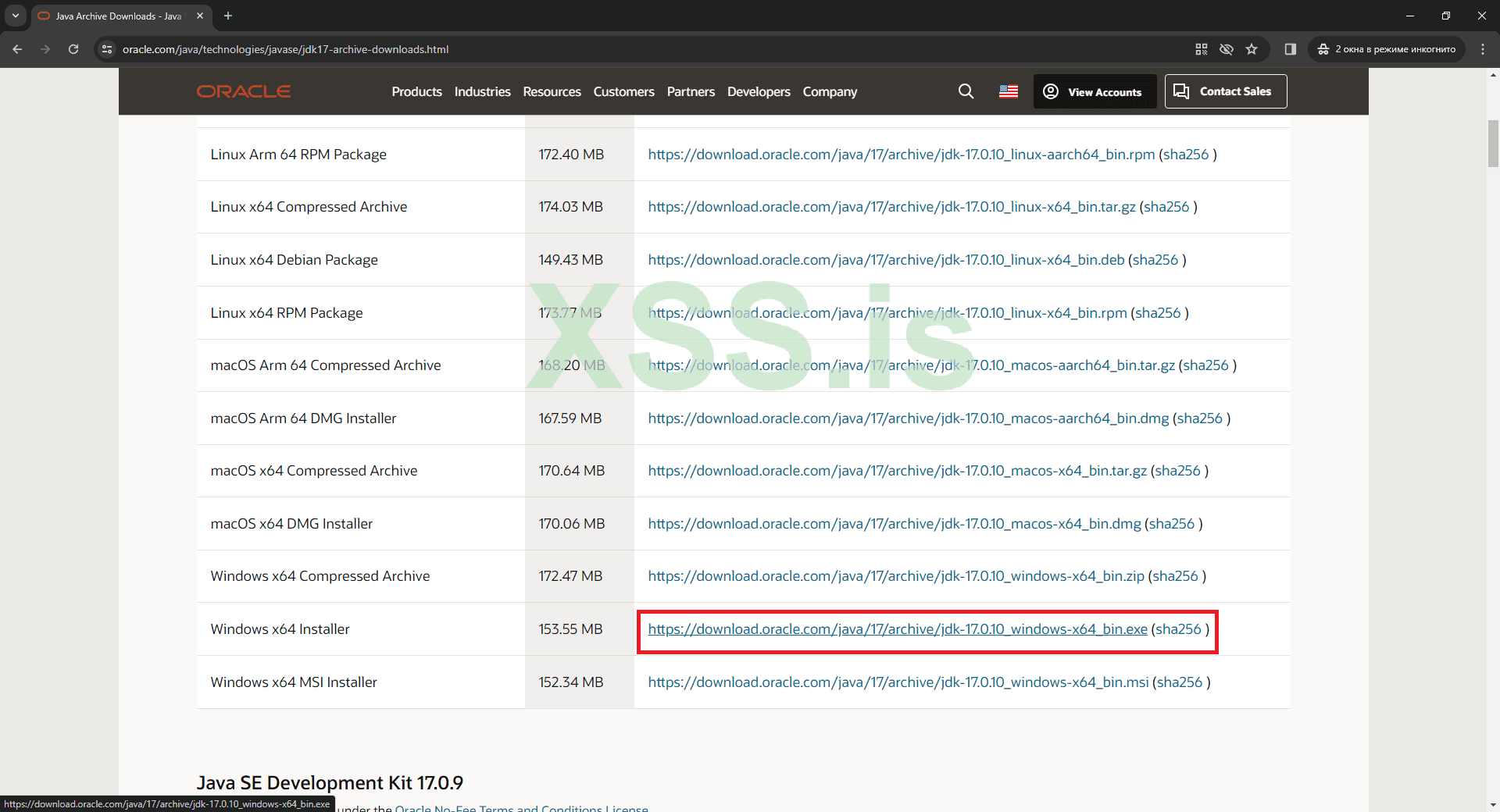Select the US flag country icon
The width and height of the screenshot is (1500, 812).
[x=1009, y=91]
